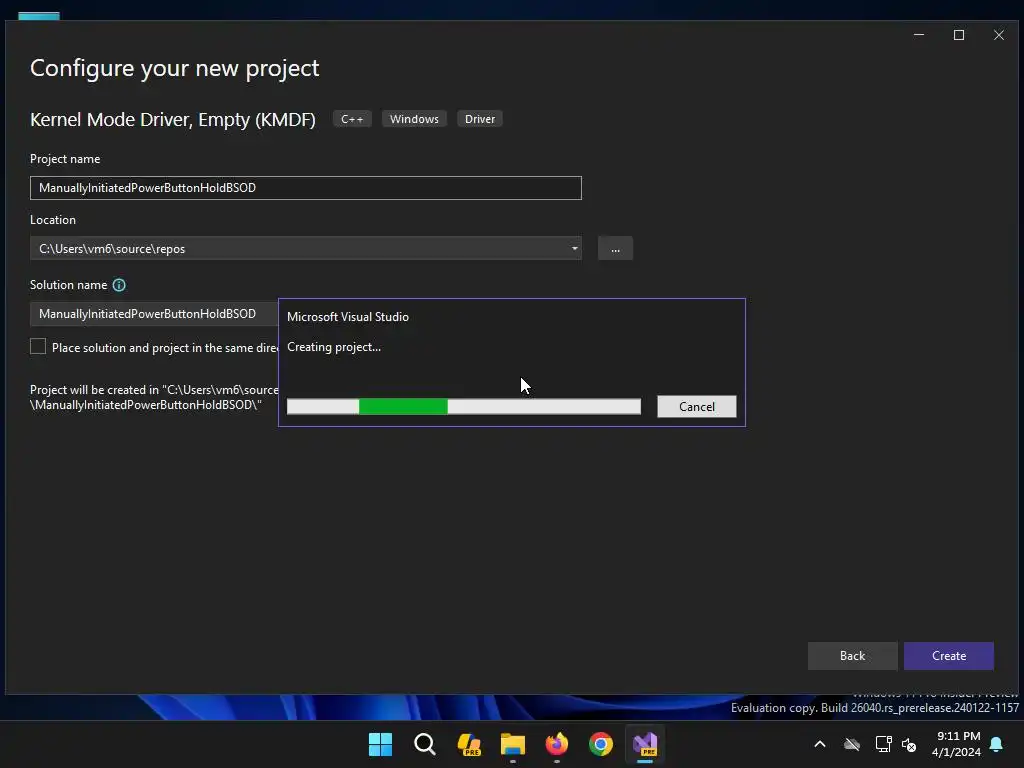
Task: Click the Windows tag
Action: [x=414, y=119]
